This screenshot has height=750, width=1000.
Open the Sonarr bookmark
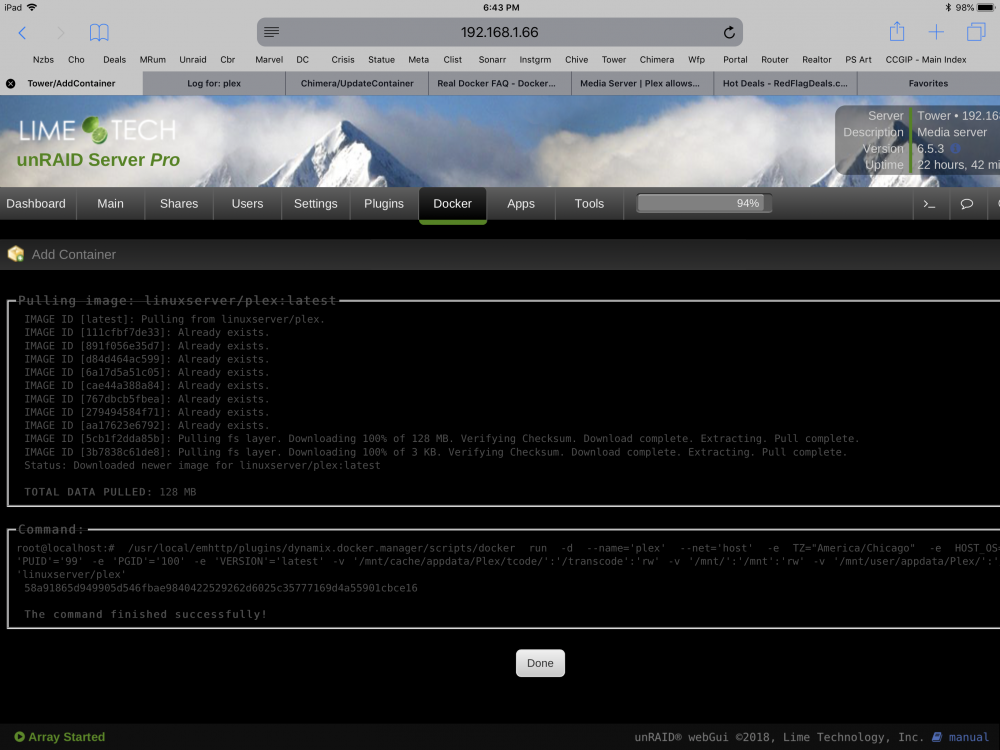coord(492,59)
